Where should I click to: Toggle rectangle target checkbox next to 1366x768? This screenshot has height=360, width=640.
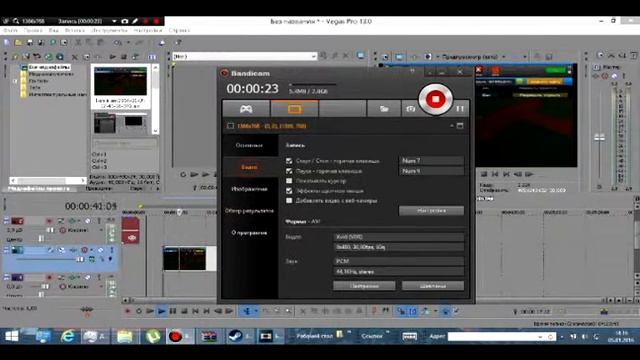(230, 126)
